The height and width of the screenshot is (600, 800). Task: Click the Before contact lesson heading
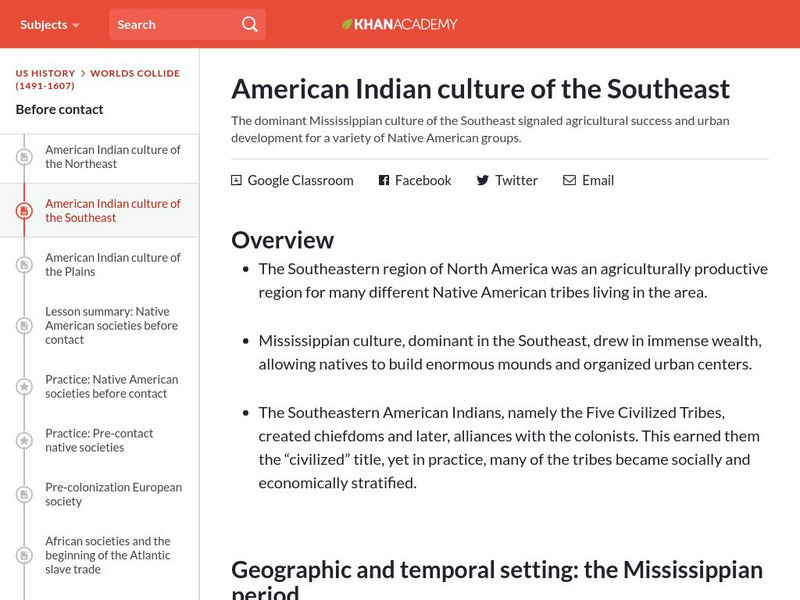click(x=60, y=109)
